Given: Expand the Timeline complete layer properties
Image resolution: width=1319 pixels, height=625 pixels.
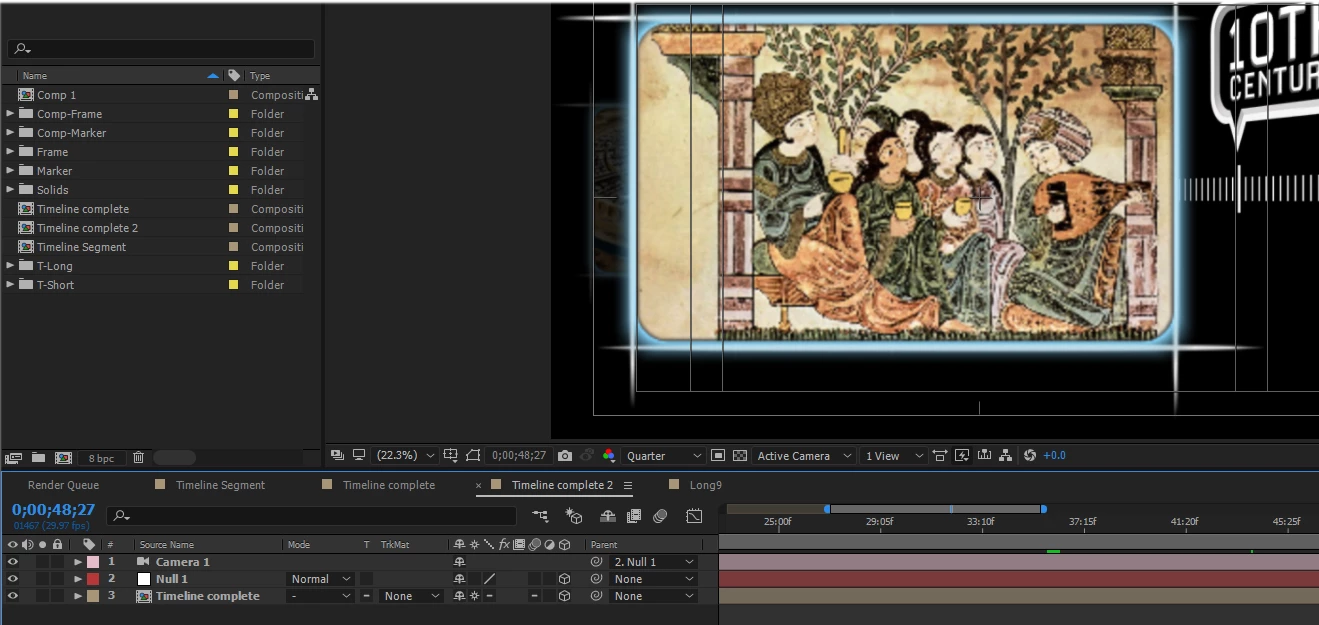Looking at the screenshot, I should click(78, 596).
